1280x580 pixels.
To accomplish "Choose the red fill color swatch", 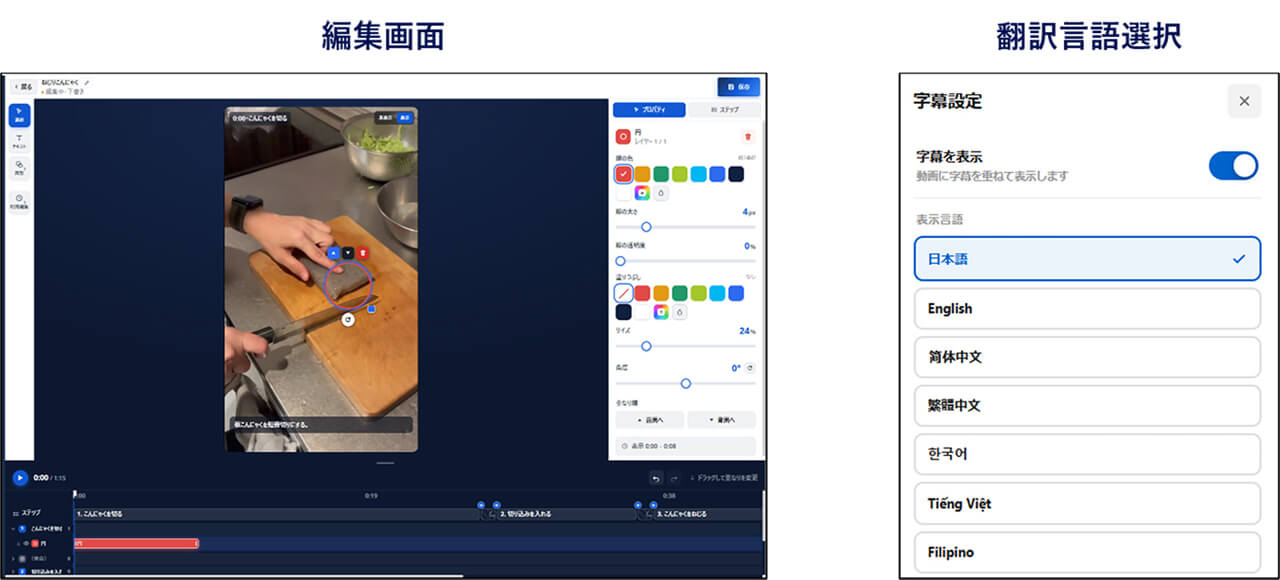I will pyautogui.click(x=642, y=293).
